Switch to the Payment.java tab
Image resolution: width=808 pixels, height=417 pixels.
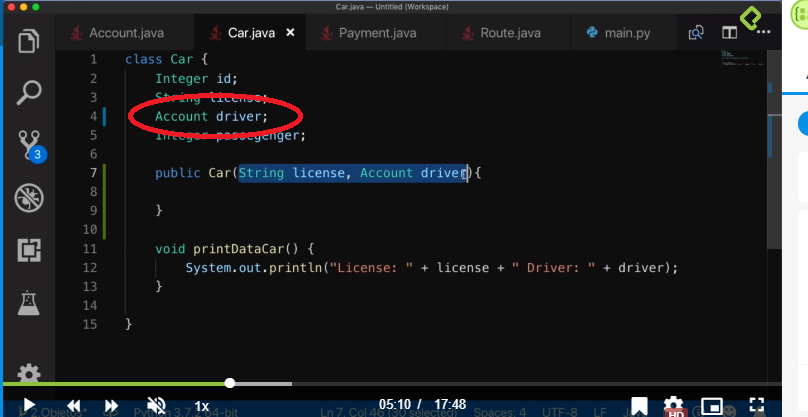[377, 33]
